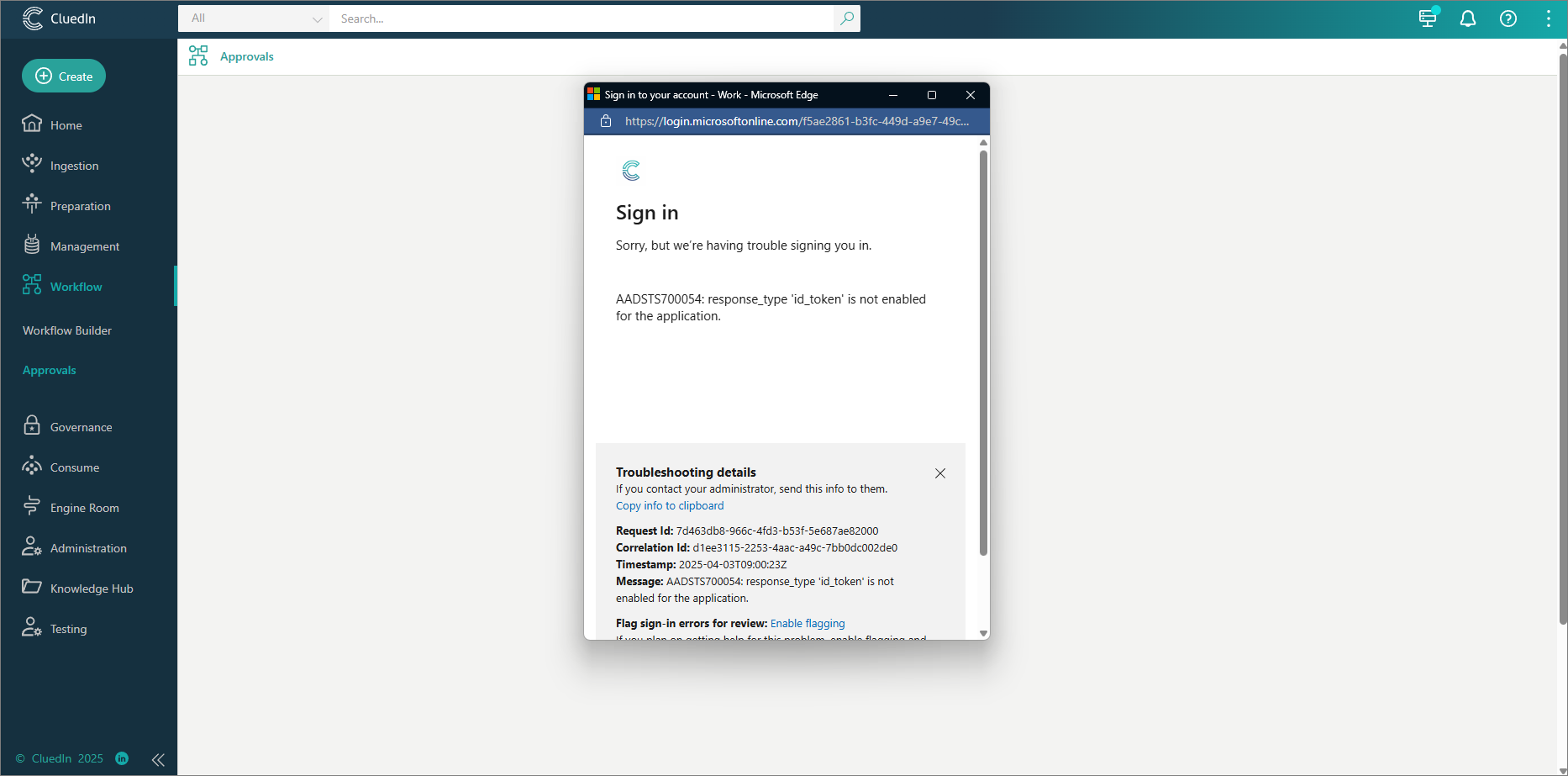Click the Consume icon
Image resolution: width=1568 pixels, height=776 pixels.
tap(32, 465)
